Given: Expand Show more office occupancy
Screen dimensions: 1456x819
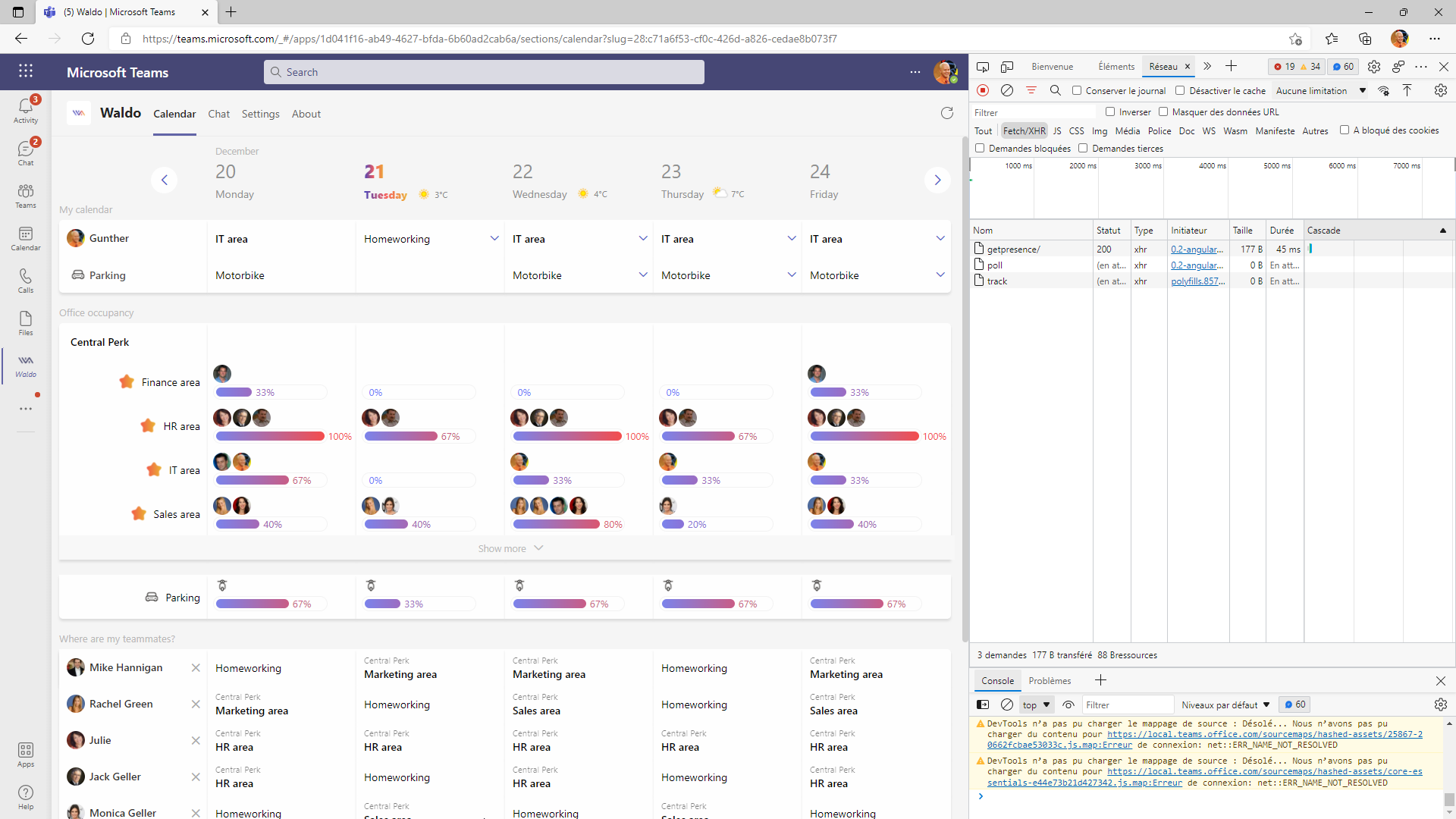Looking at the screenshot, I should pos(510,548).
